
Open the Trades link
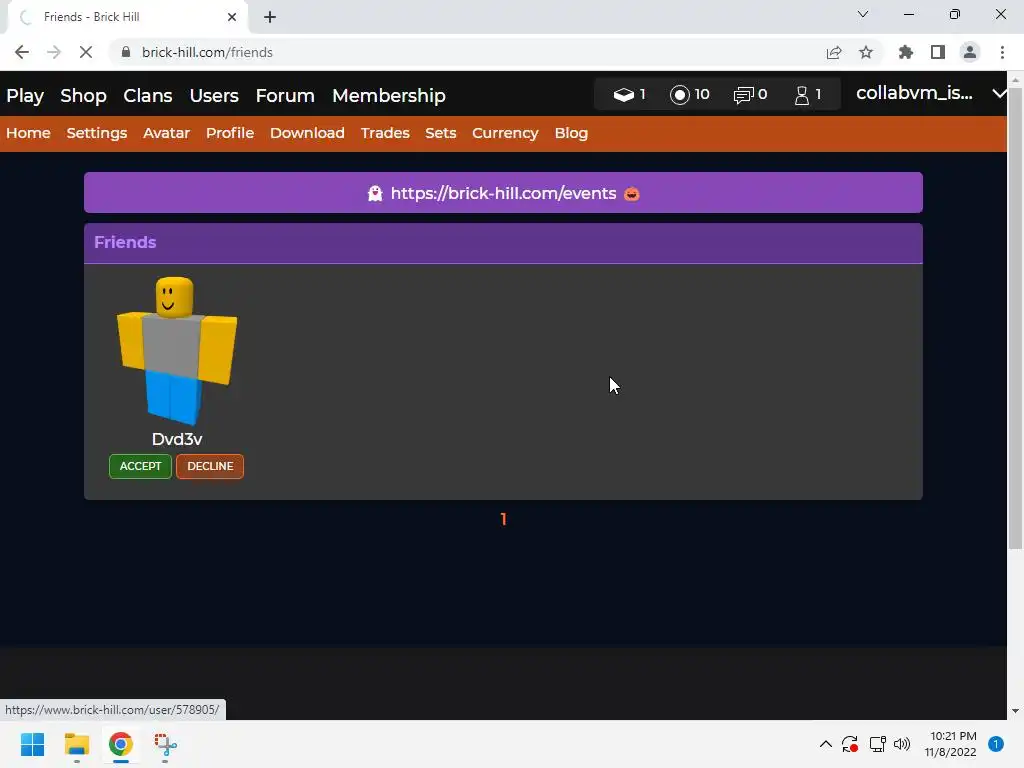point(385,133)
